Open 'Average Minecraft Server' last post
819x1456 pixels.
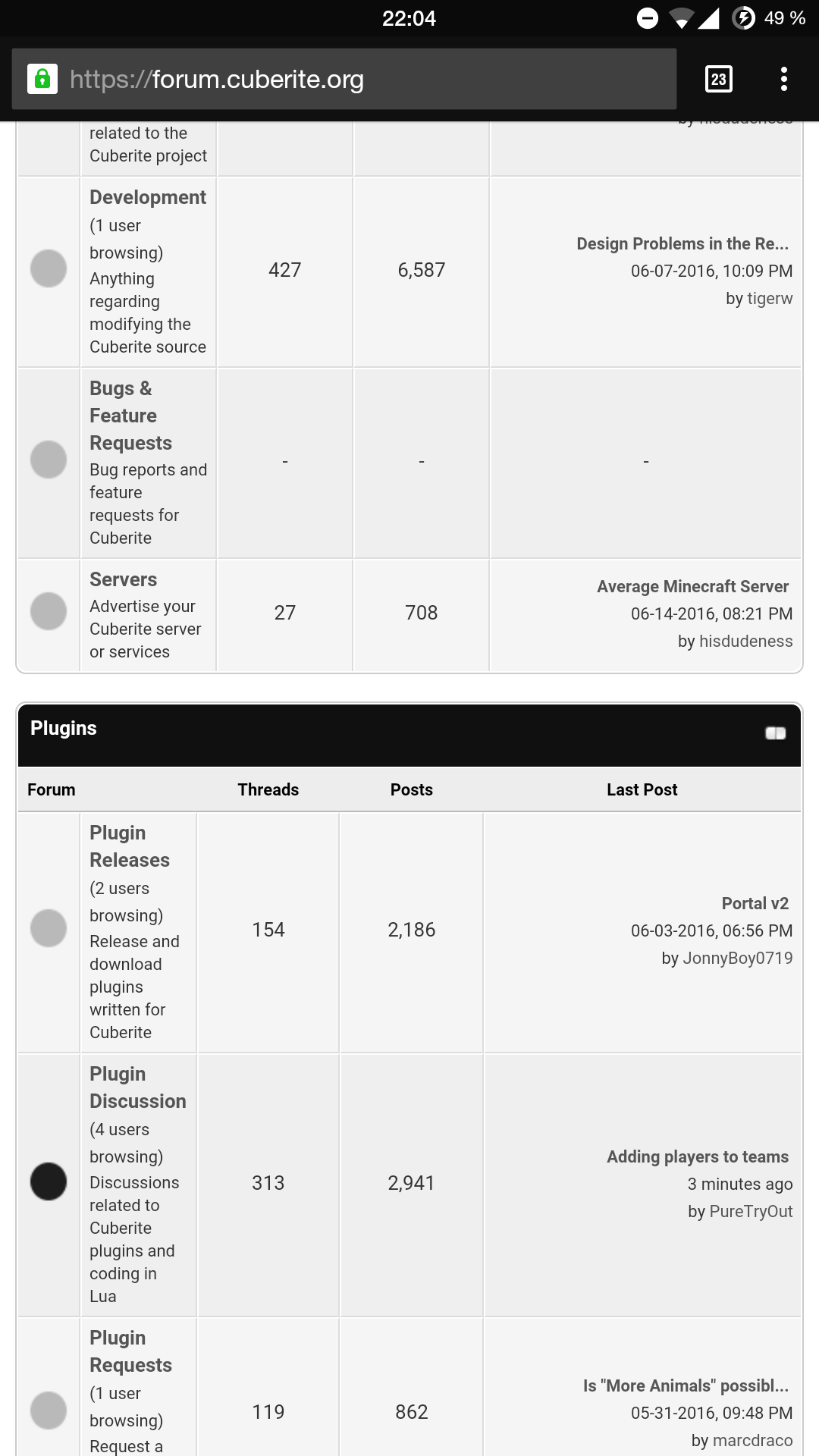pyautogui.click(x=692, y=586)
